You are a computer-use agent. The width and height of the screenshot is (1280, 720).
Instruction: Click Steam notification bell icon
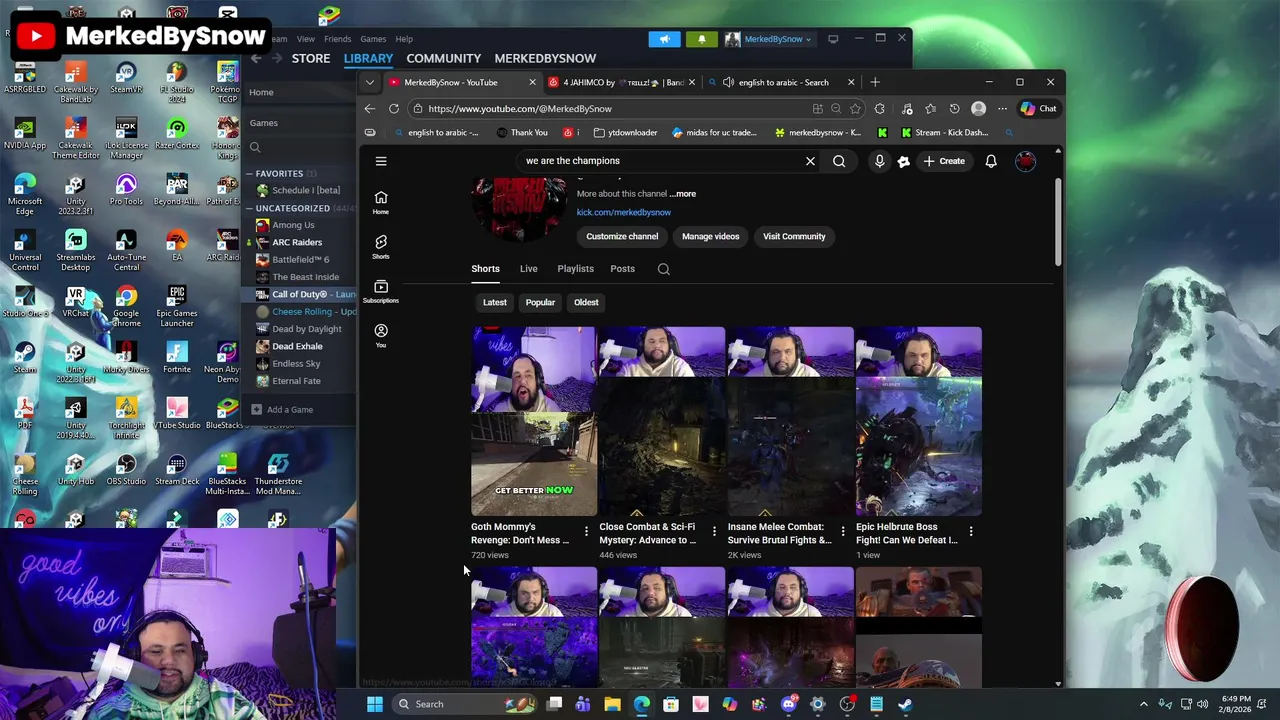pyautogui.click(x=701, y=39)
